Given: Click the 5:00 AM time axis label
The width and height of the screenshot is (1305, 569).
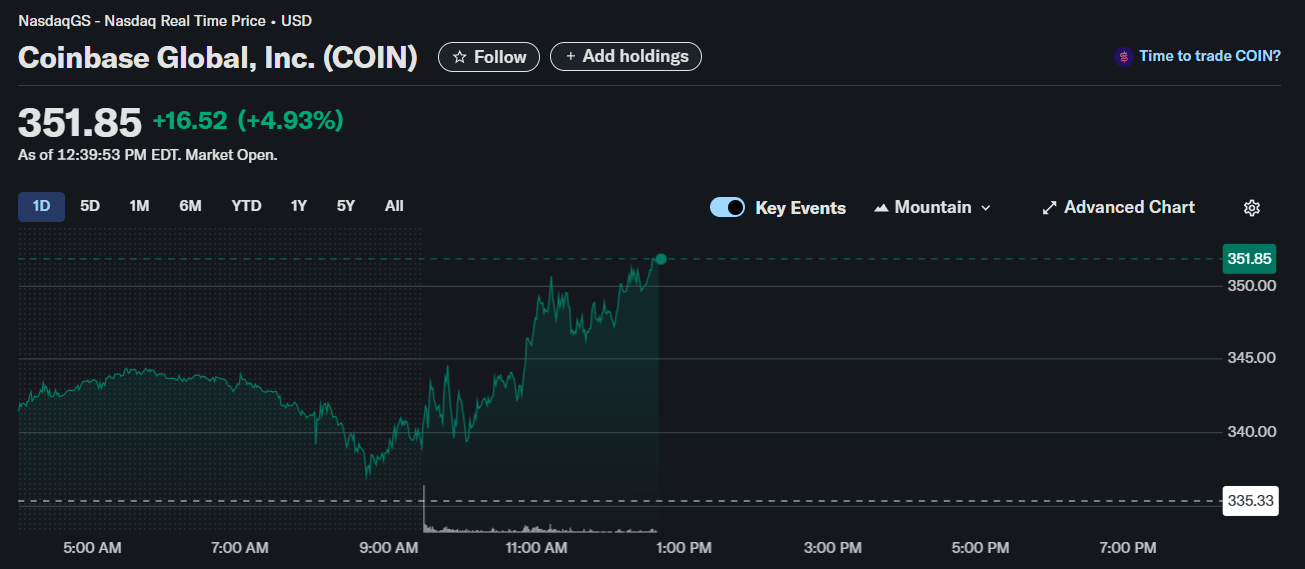Looking at the screenshot, I should click(x=92, y=548).
